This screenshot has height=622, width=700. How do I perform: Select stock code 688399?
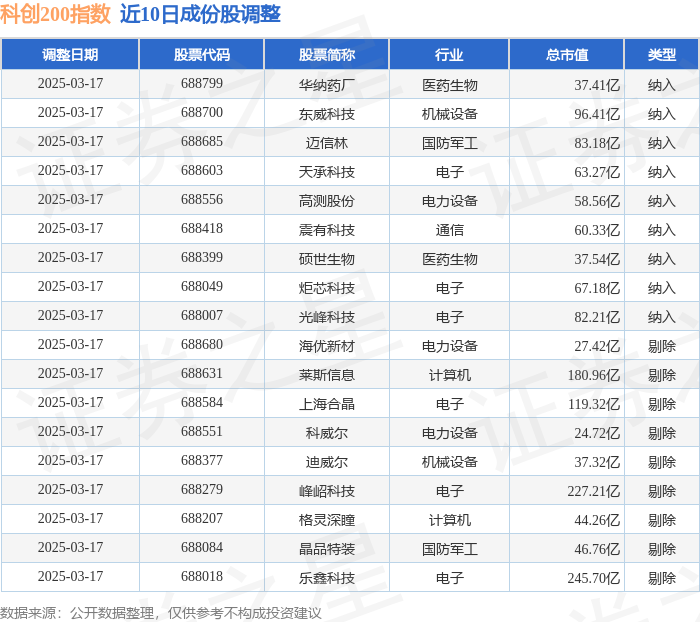coord(202,258)
